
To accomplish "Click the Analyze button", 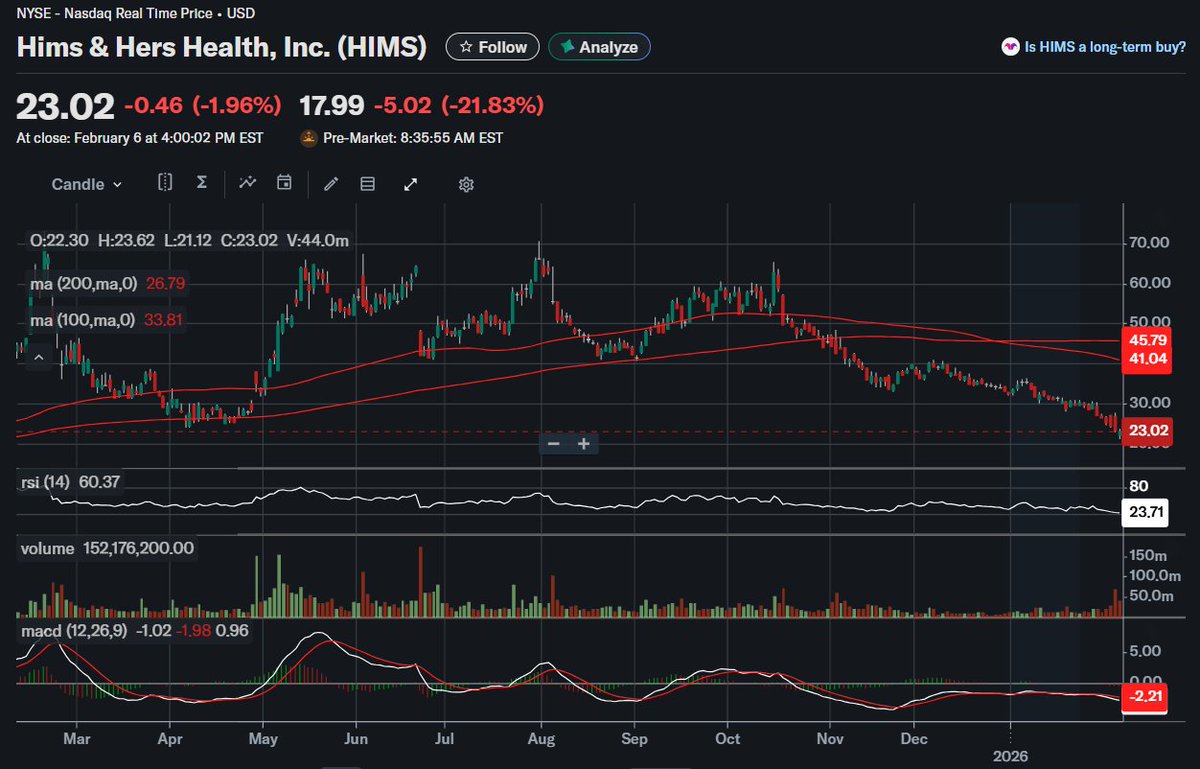I will tap(600, 47).
